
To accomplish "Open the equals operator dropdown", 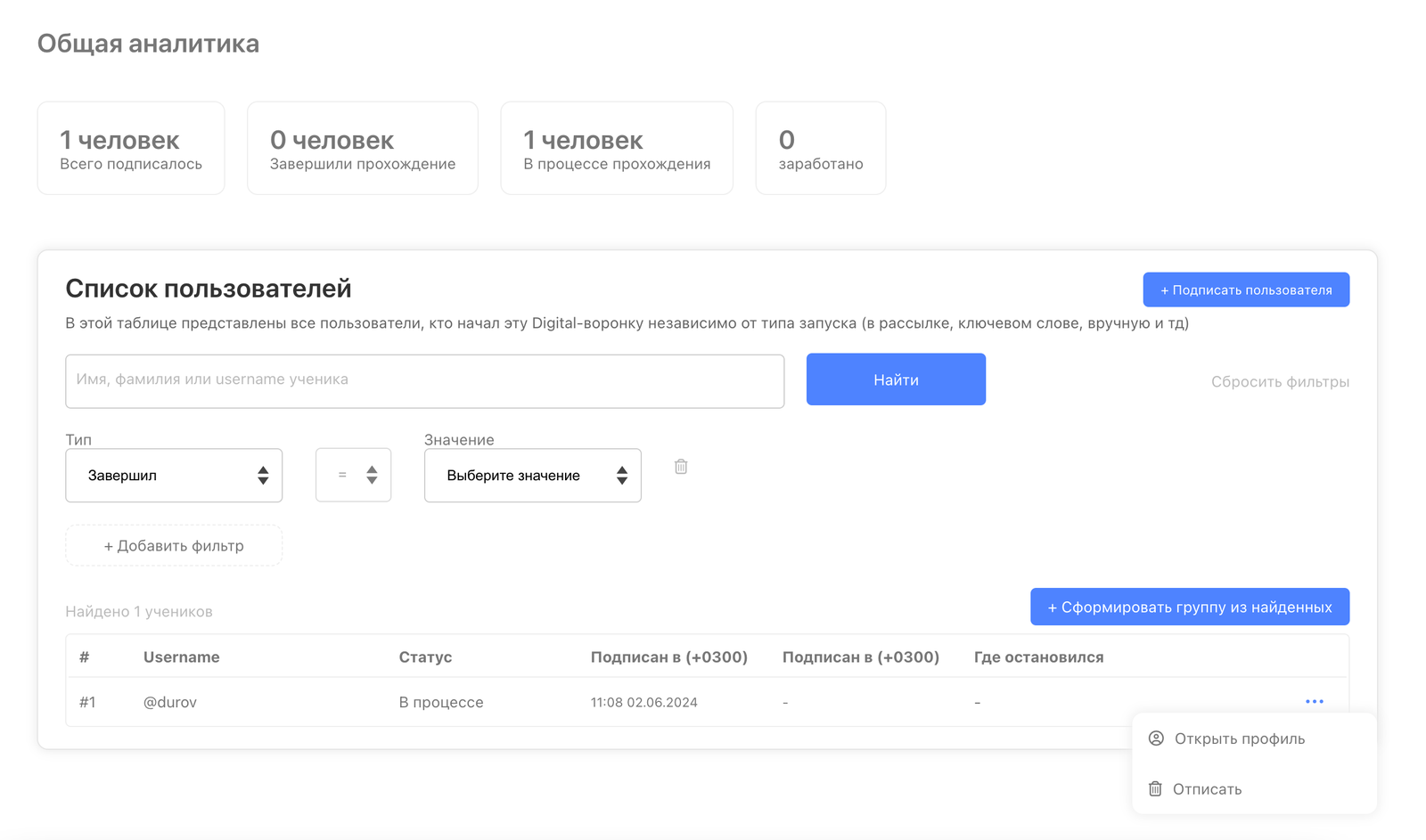I will coord(353,476).
